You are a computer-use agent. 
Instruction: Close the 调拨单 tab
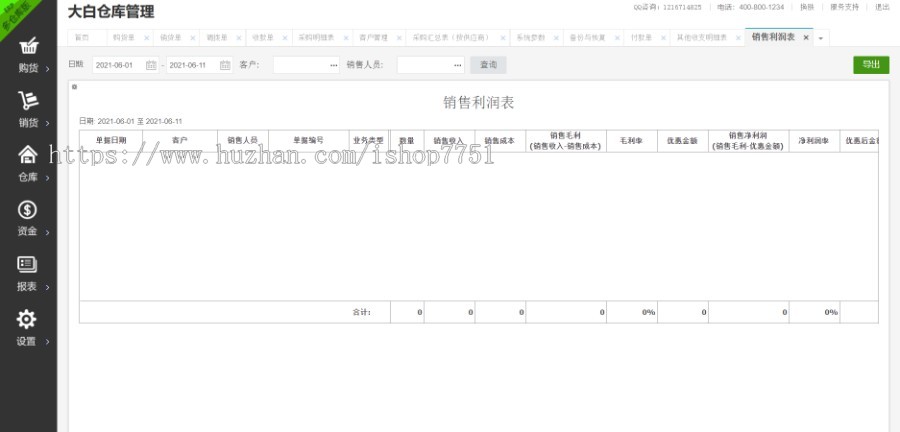click(239, 38)
